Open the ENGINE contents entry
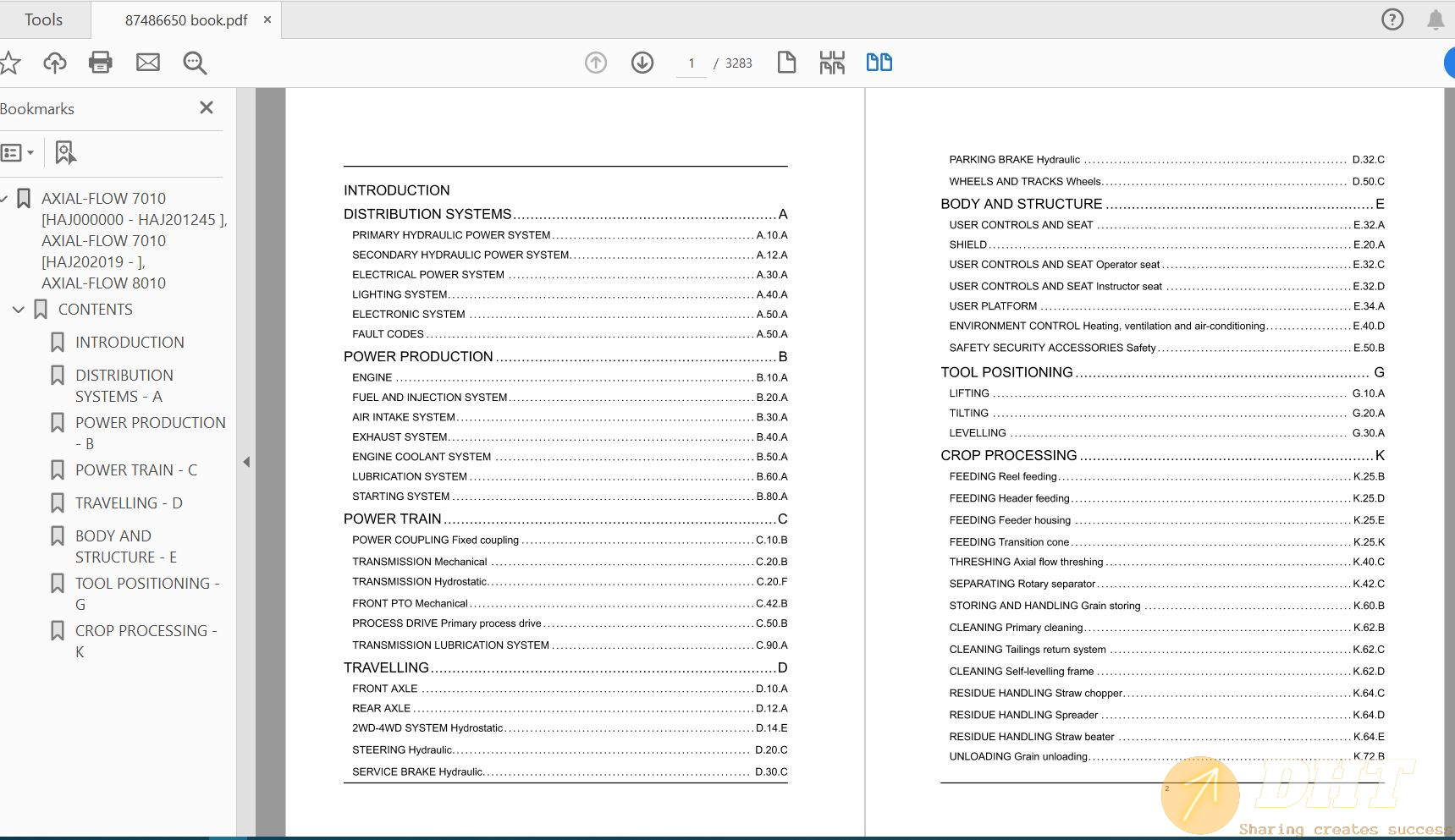The height and width of the screenshot is (840, 1455). tap(570, 377)
